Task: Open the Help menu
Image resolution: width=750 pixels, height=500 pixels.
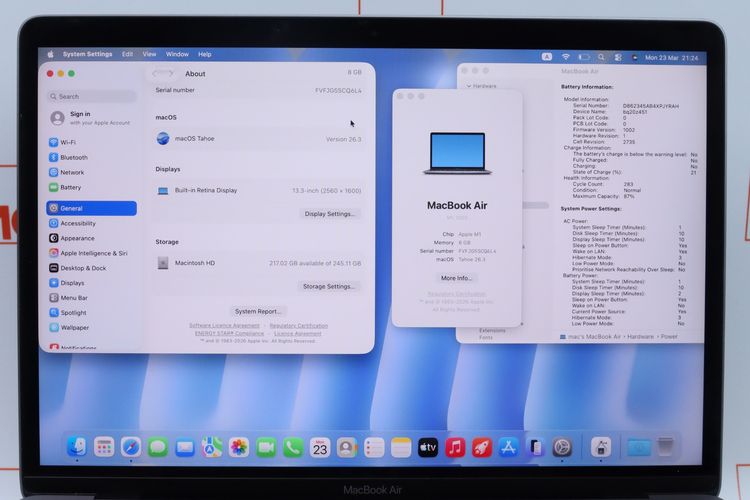Action: [205, 54]
